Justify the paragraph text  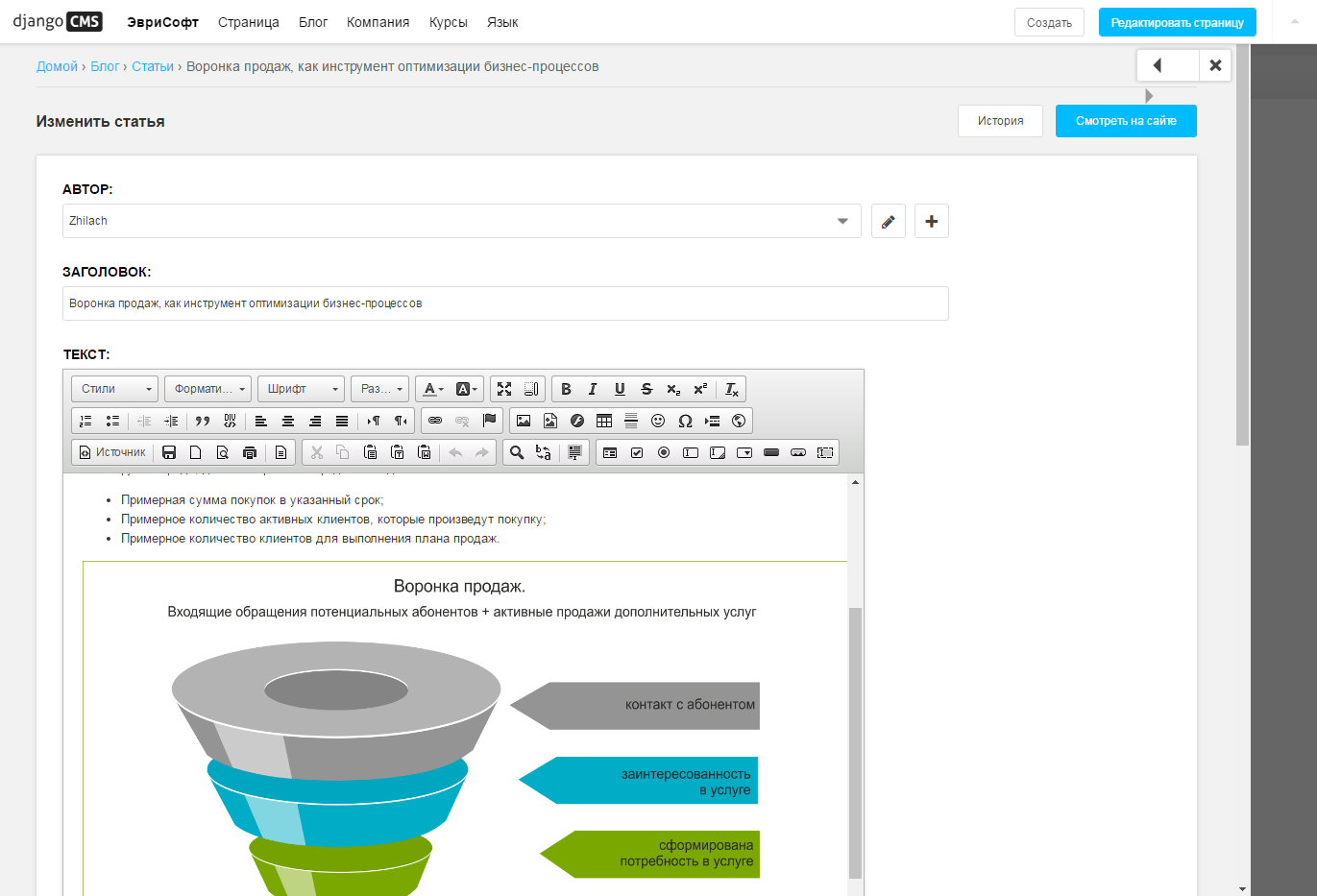coord(342,421)
